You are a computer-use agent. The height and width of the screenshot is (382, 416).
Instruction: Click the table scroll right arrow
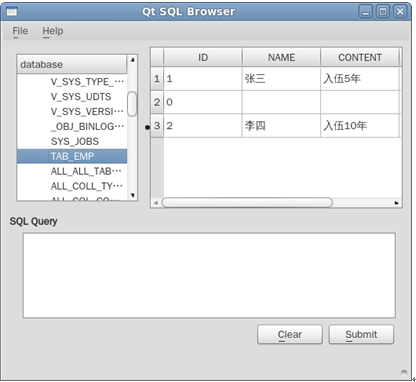point(397,203)
